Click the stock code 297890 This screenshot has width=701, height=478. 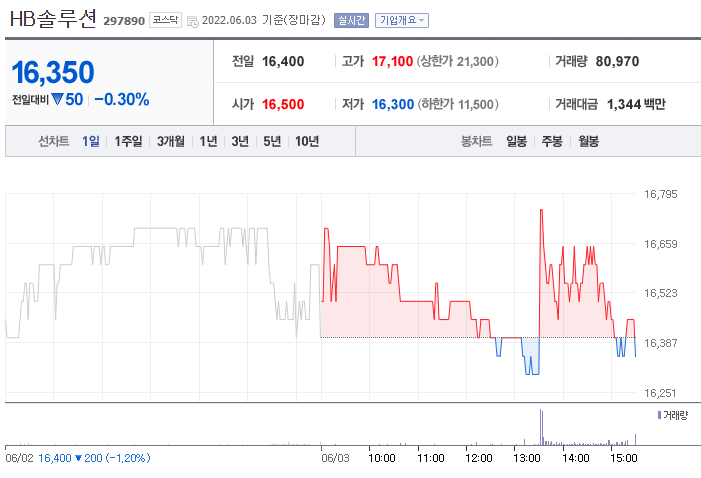pyautogui.click(x=124, y=21)
